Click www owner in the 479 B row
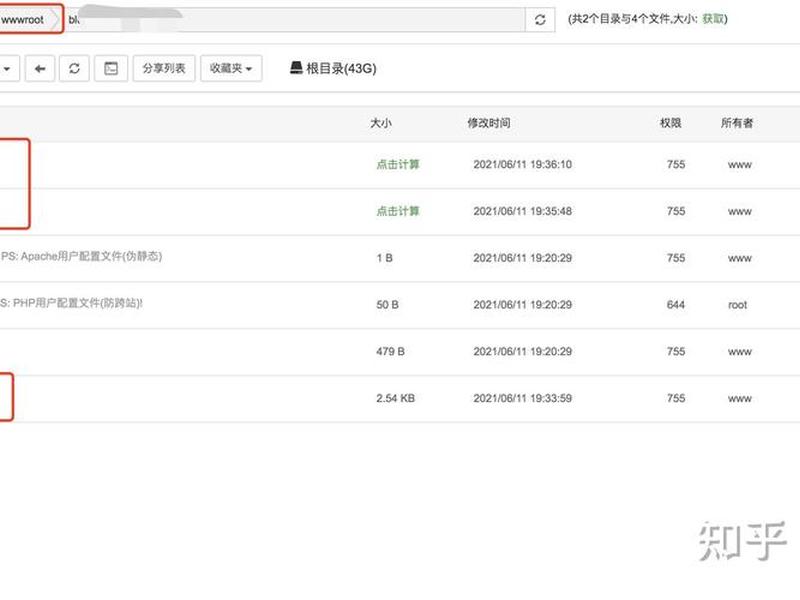Screen dimensions: 800x600 (x=740, y=352)
